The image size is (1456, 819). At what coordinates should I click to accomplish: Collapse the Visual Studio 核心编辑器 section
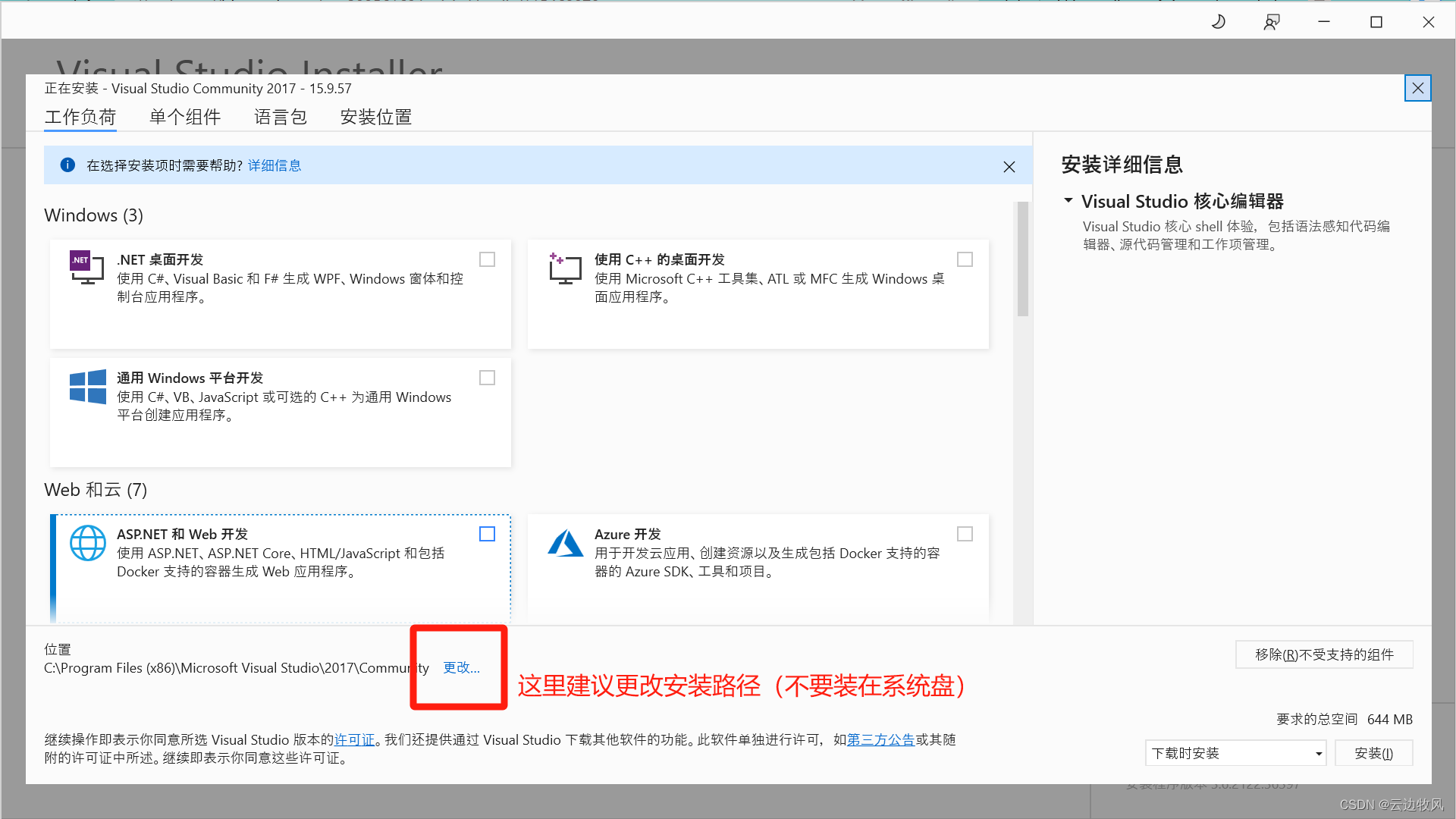(1068, 201)
